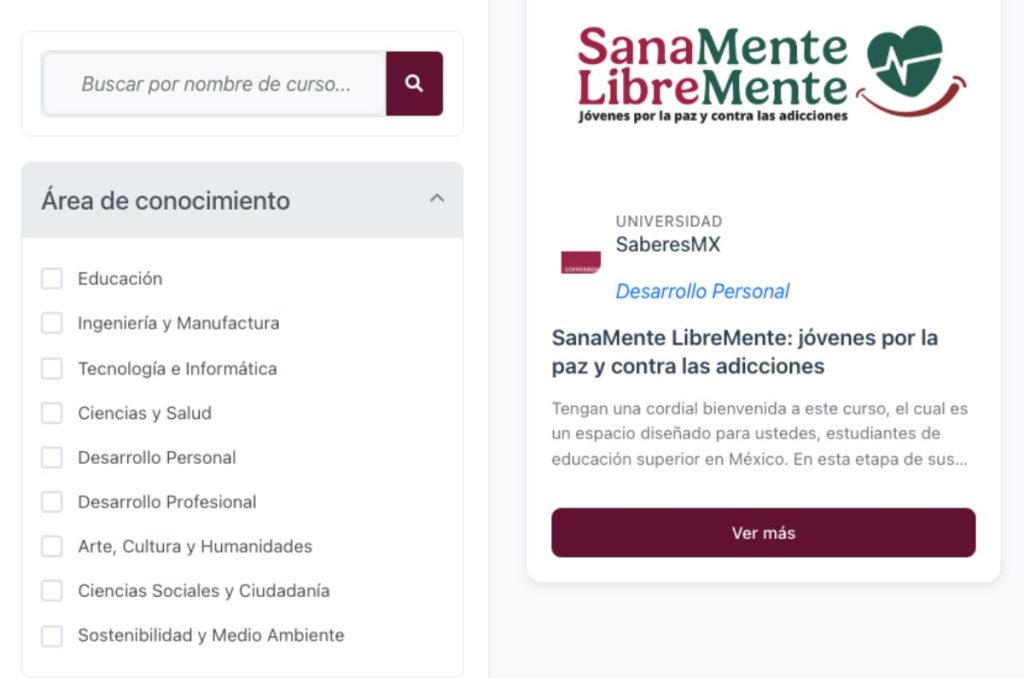Check Arte, Cultura y Humanidades
This screenshot has height=678, width=1024.
pos(52,546)
